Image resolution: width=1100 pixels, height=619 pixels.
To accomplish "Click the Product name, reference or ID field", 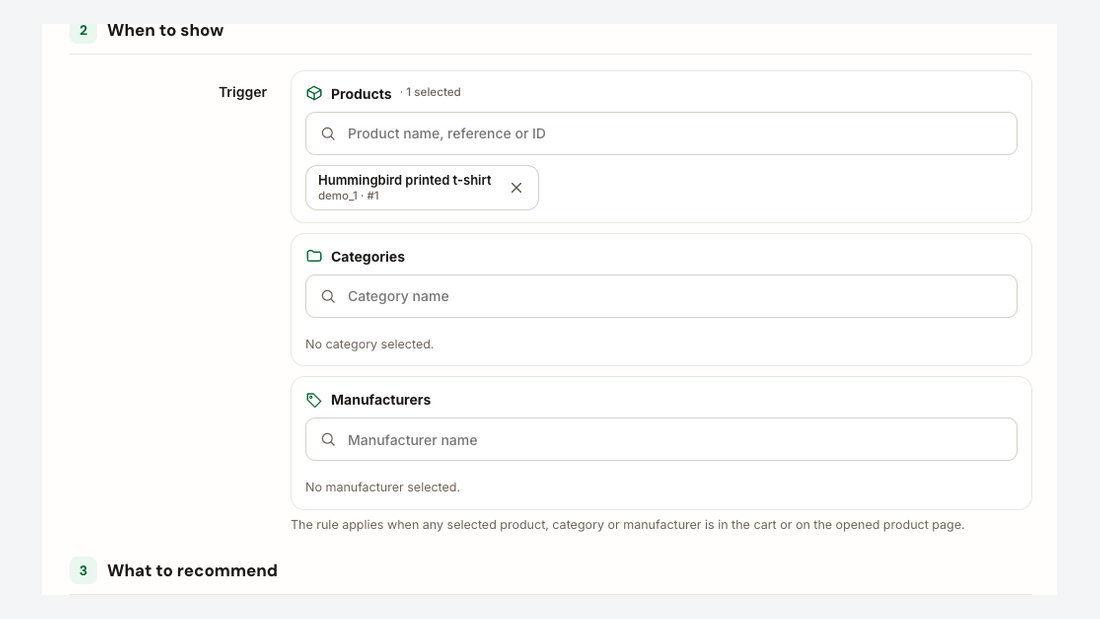I will click(661, 133).
